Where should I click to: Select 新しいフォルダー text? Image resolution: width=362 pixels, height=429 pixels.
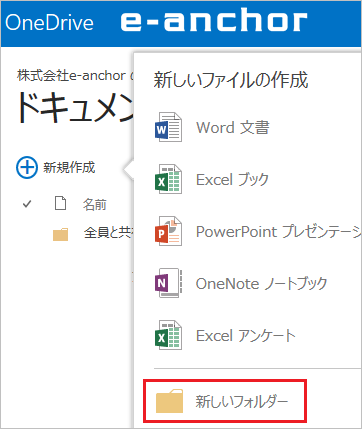242,401
